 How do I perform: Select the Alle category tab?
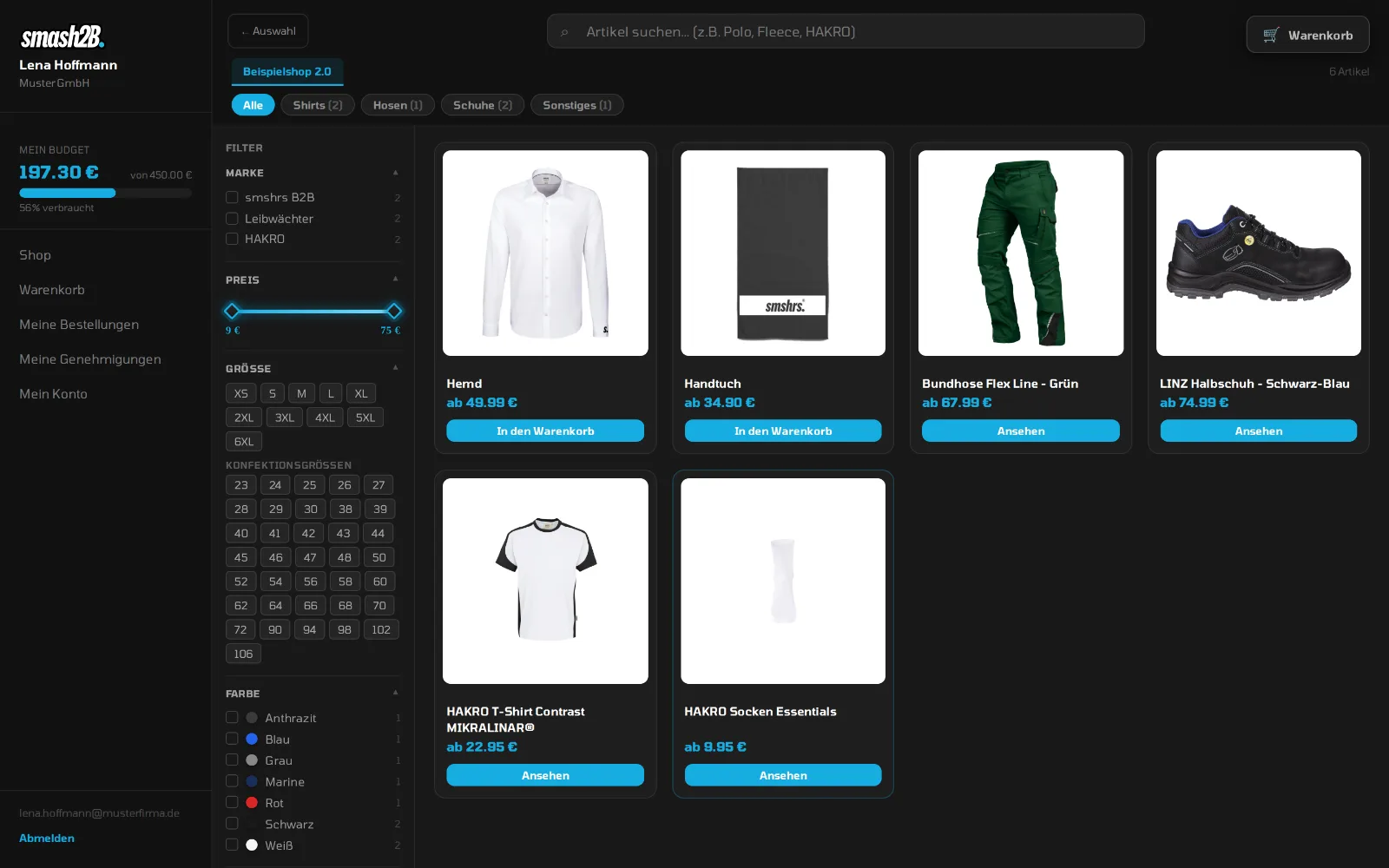pyautogui.click(x=253, y=105)
